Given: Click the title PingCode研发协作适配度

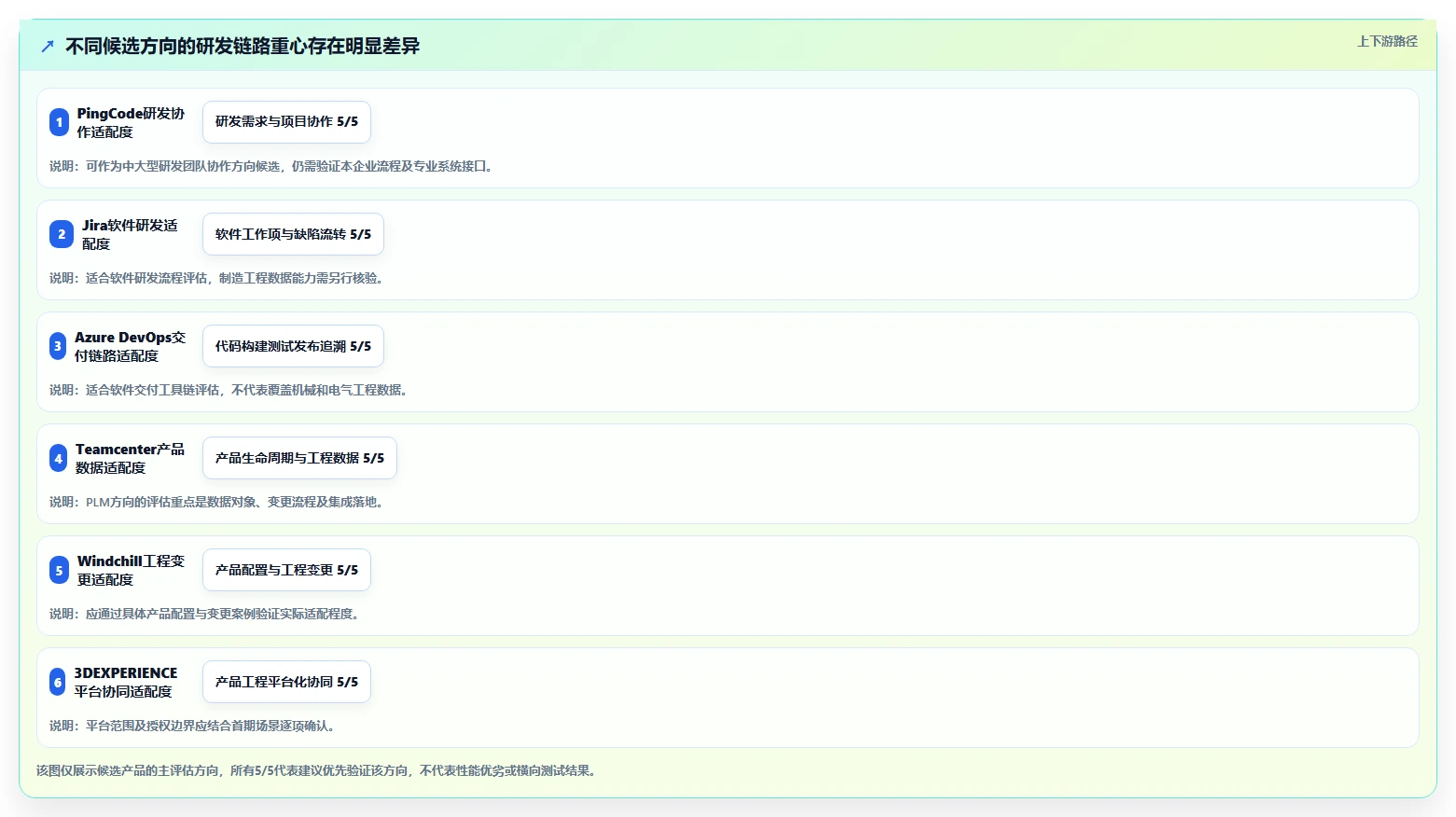Looking at the screenshot, I should point(131,122).
